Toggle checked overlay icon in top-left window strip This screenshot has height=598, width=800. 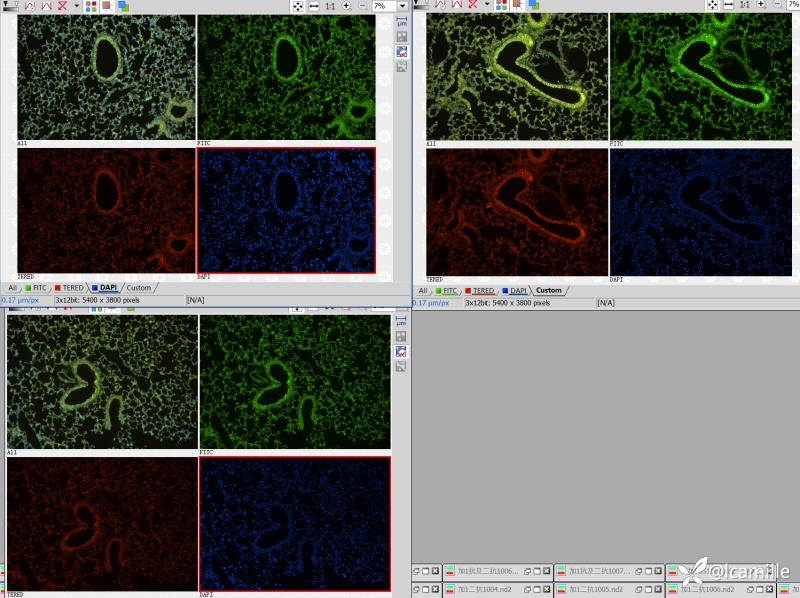pyautogui.click(x=402, y=52)
